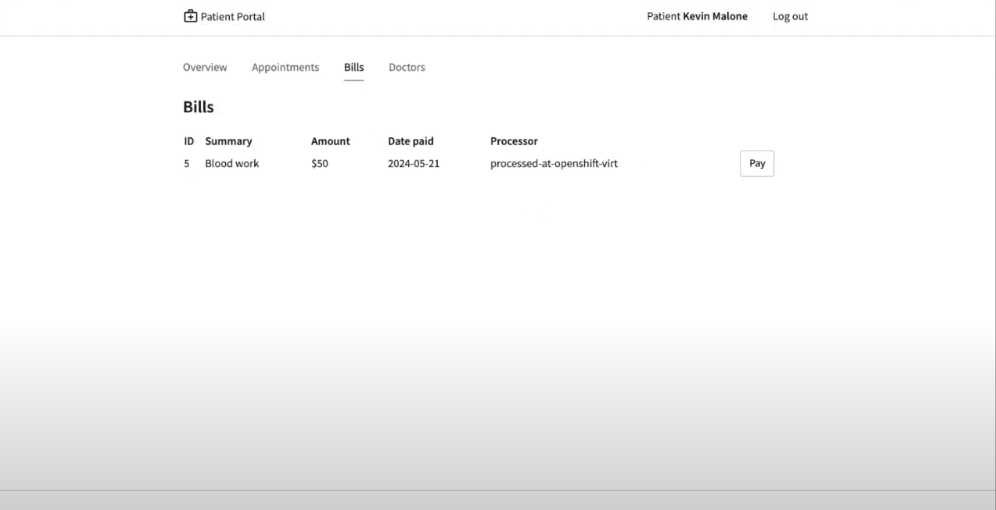Select processed-at-openshift-virt processor cell
The width and height of the screenshot is (996, 510).
[553, 163]
